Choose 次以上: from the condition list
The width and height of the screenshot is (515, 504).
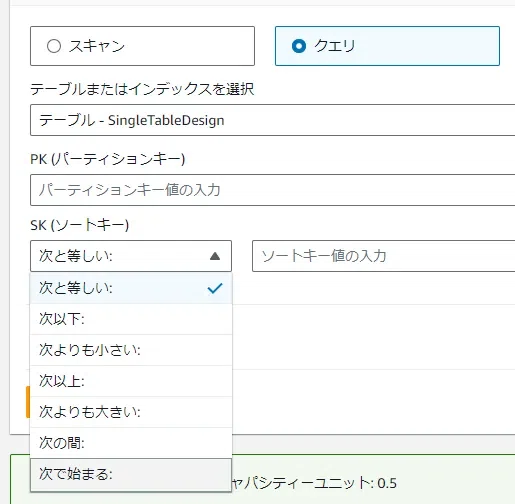(131, 381)
